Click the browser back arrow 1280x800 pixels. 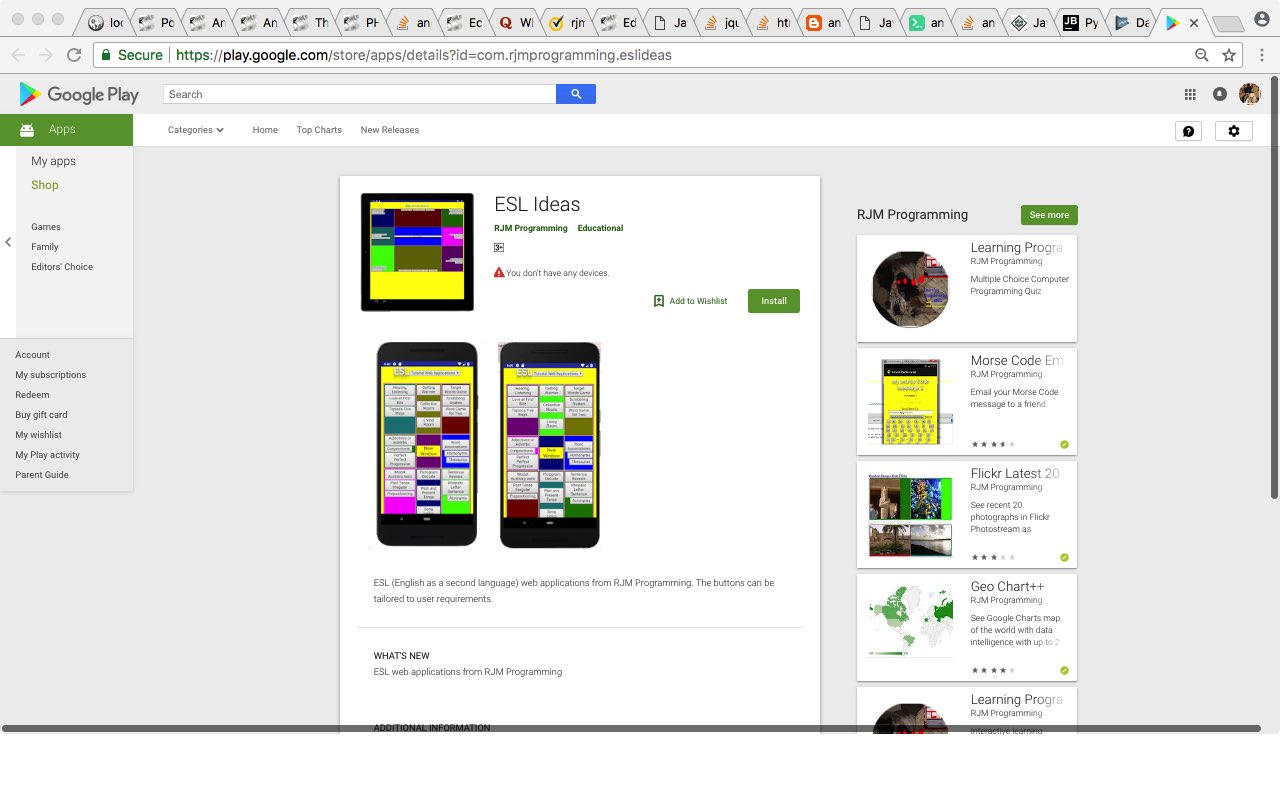(18, 55)
